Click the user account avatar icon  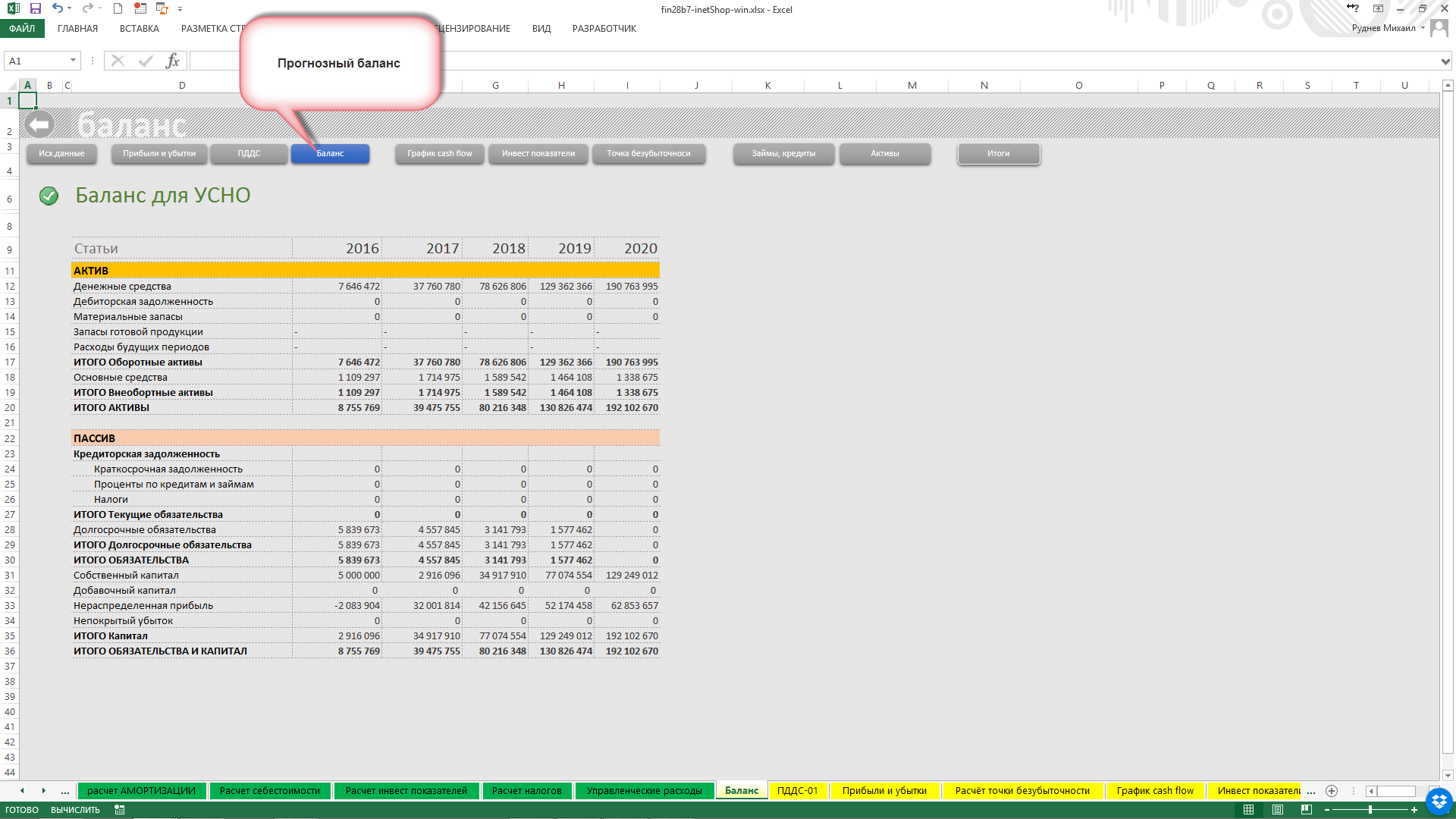click(1439, 28)
